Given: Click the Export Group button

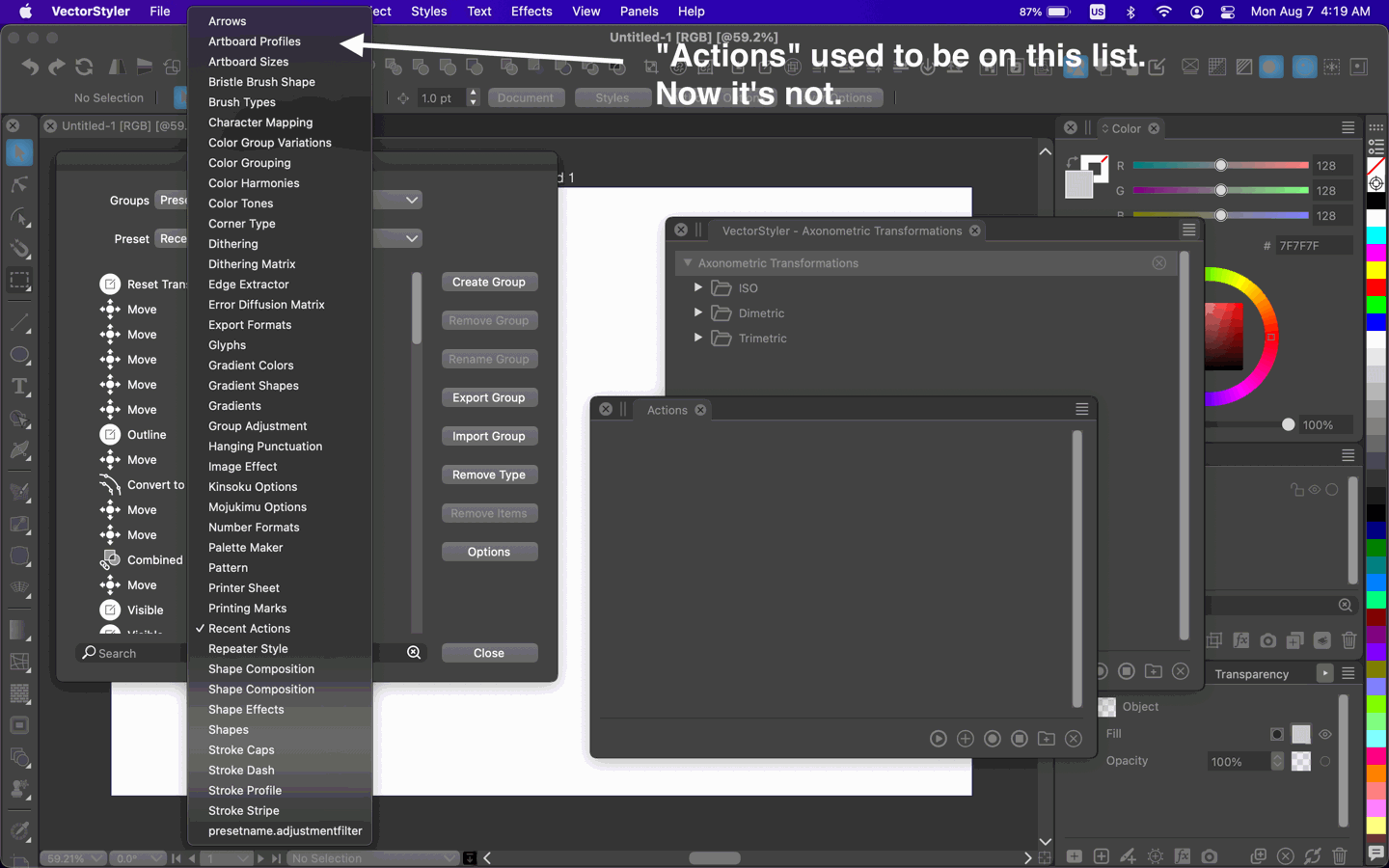Looking at the screenshot, I should (489, 397).
